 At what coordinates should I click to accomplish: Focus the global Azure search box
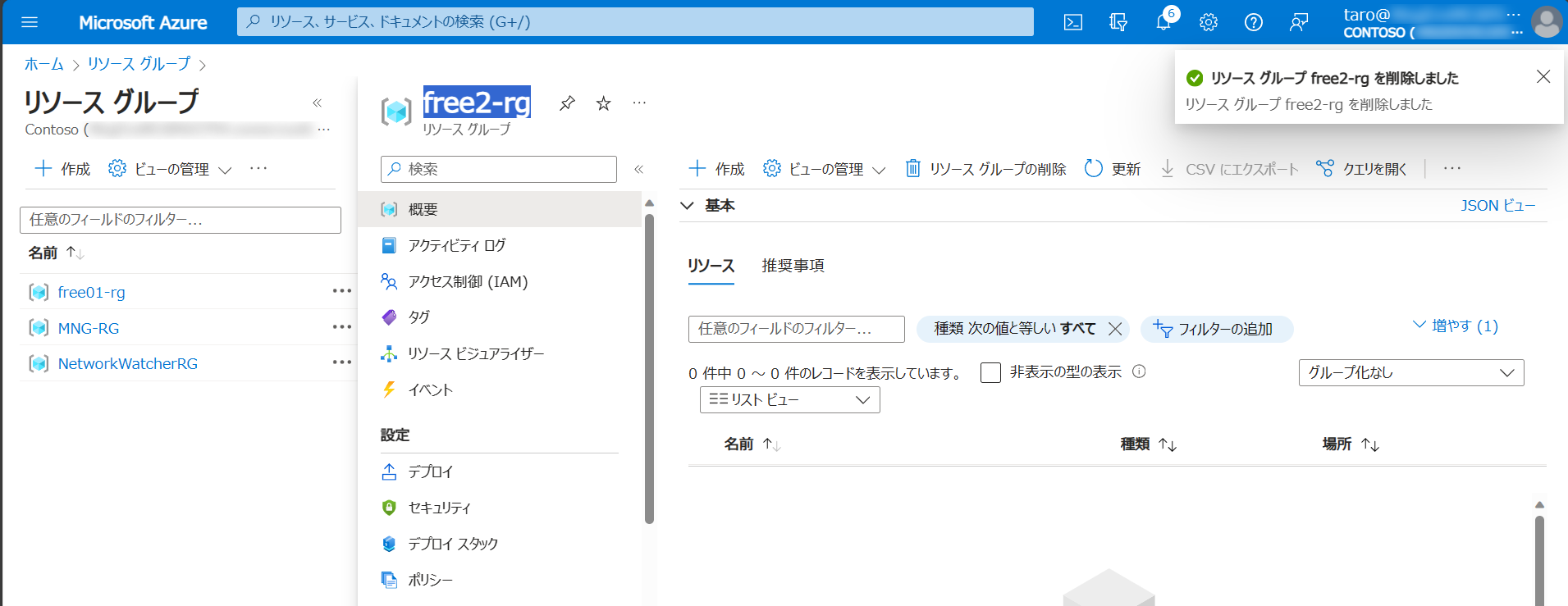pos(635,22)
